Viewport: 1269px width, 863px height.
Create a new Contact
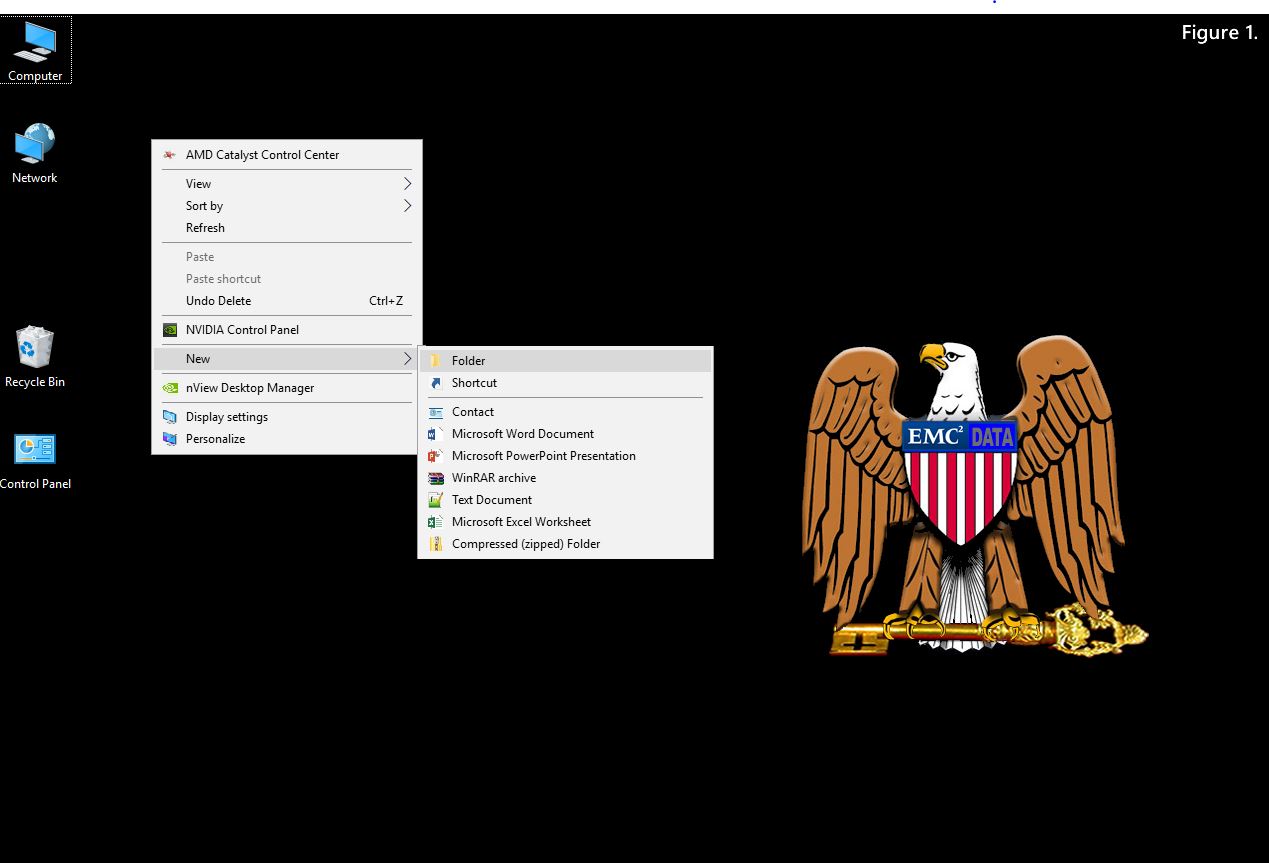(565, 412)
